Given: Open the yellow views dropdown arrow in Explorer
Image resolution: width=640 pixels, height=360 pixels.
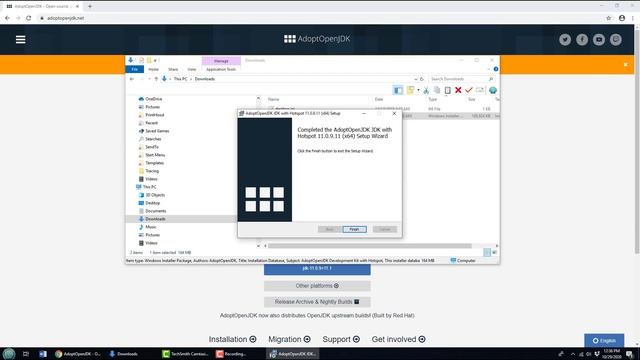Looking at the screenshot, I should coord(418,90).
